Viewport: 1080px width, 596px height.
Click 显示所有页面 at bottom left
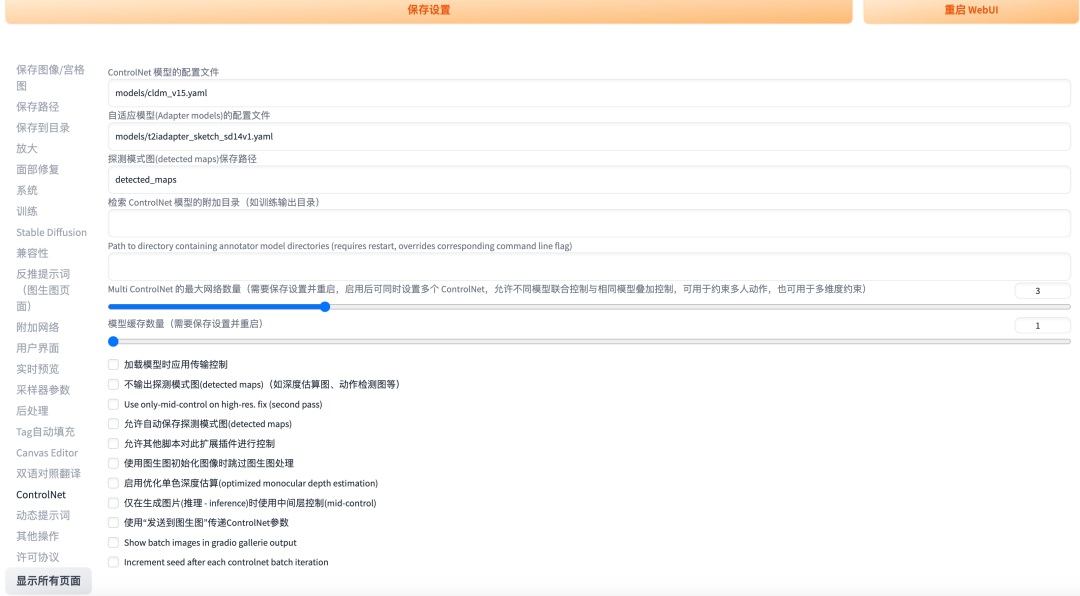(48, 580)
